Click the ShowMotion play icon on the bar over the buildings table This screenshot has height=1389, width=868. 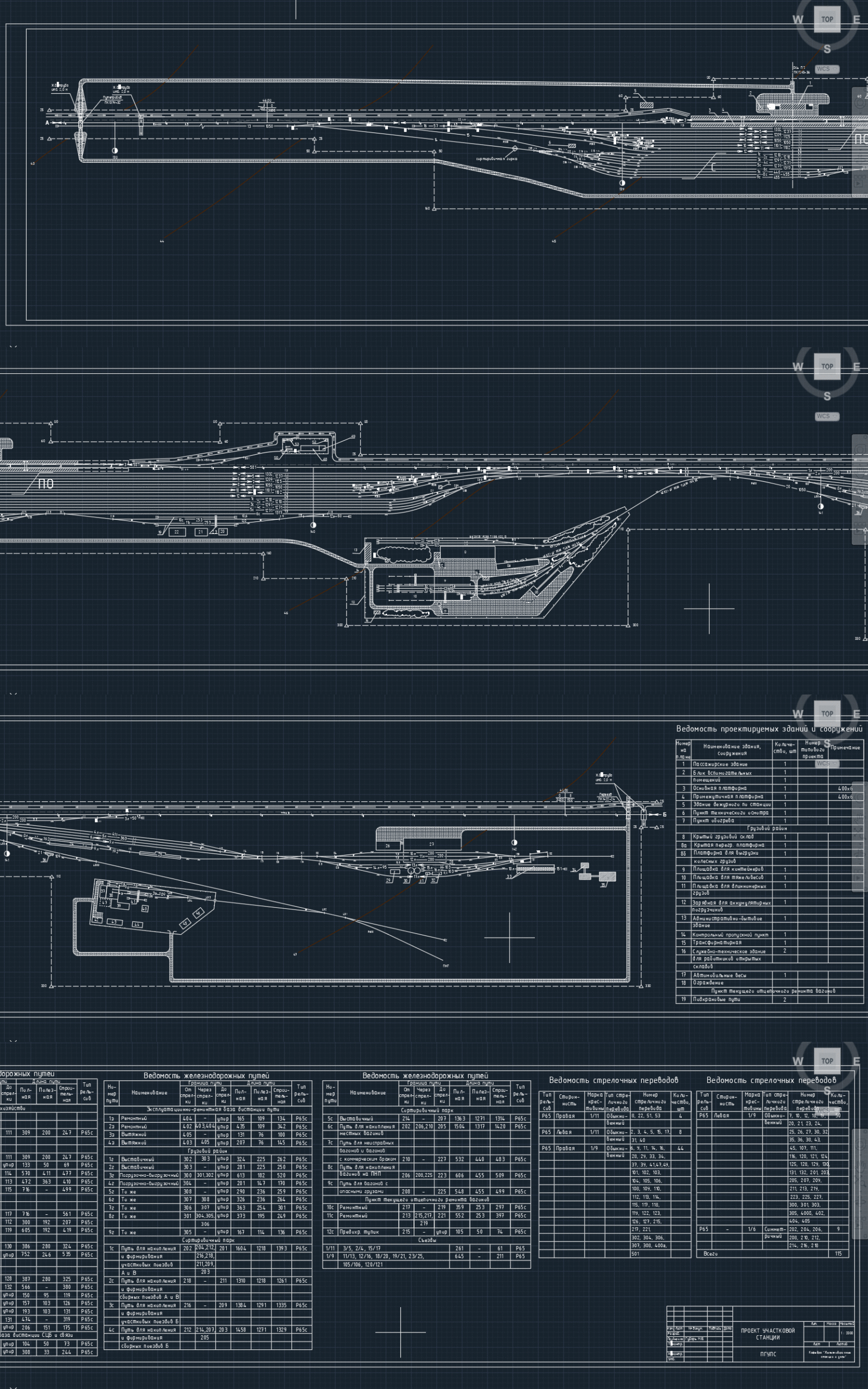(x=859, y=877)
